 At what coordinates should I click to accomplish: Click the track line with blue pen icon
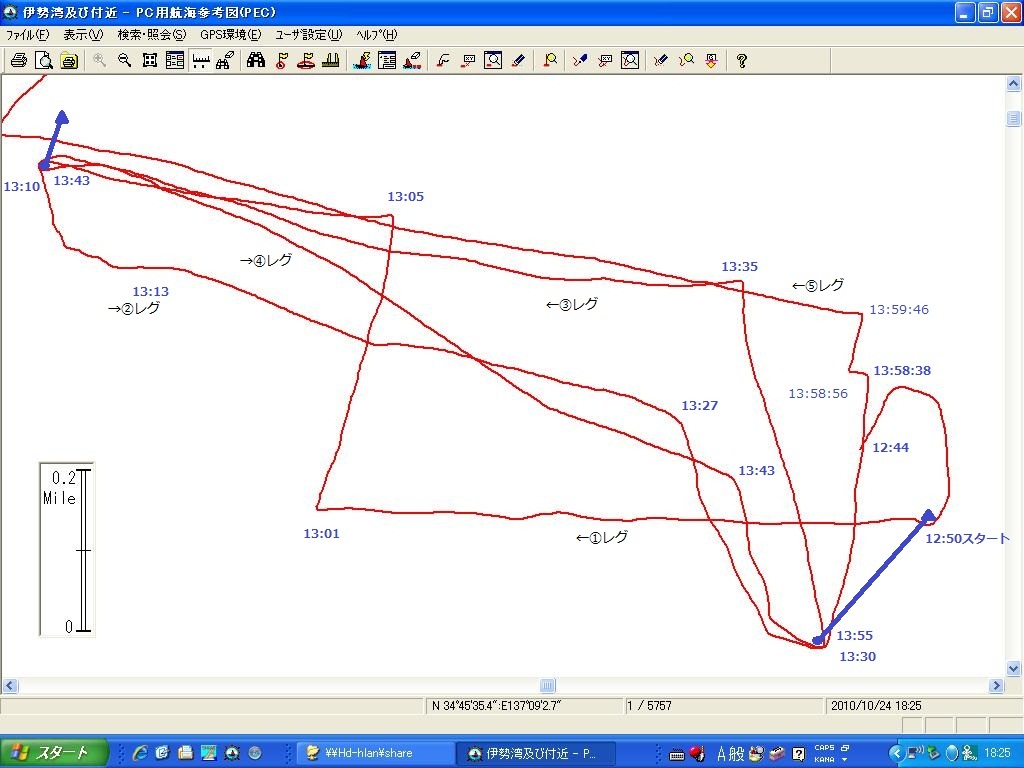tap(580, 61)
